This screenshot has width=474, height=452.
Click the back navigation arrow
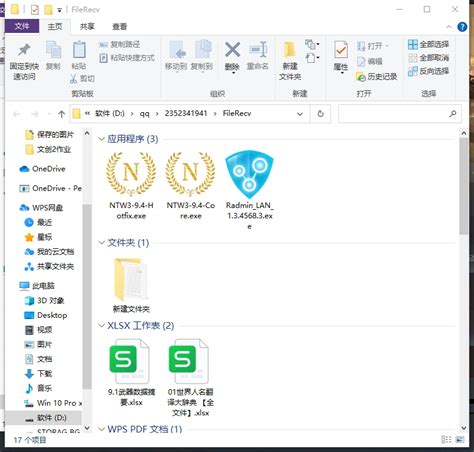[x=17, y=114]
